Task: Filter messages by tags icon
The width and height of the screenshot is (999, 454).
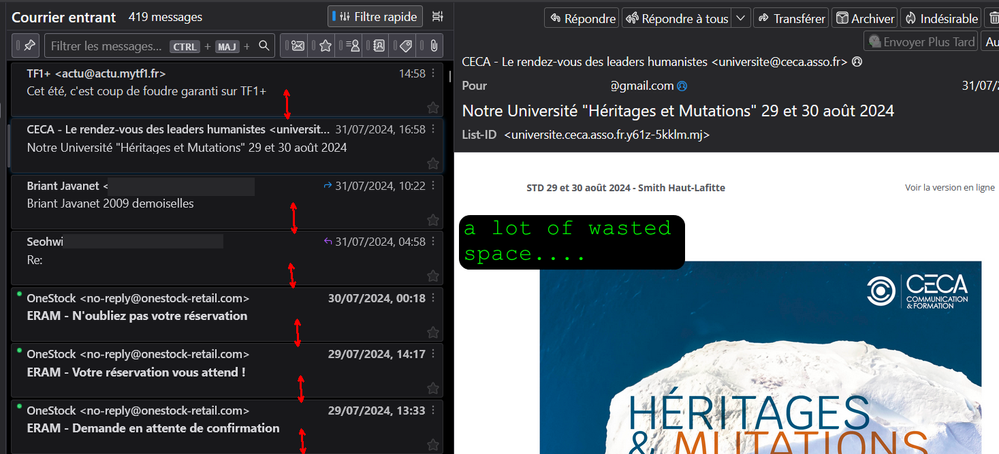Action: click(x=406, y=46)
